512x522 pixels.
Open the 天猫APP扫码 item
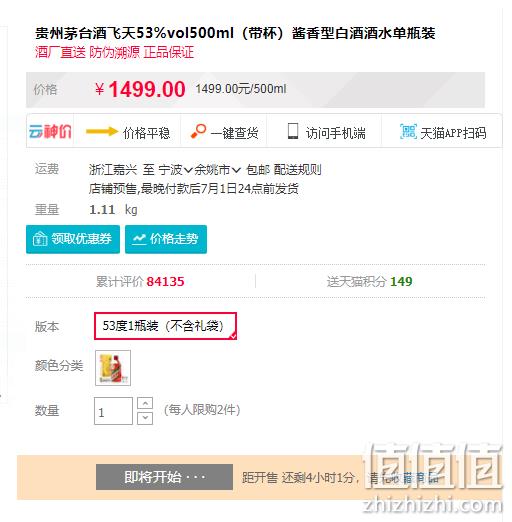443,132
